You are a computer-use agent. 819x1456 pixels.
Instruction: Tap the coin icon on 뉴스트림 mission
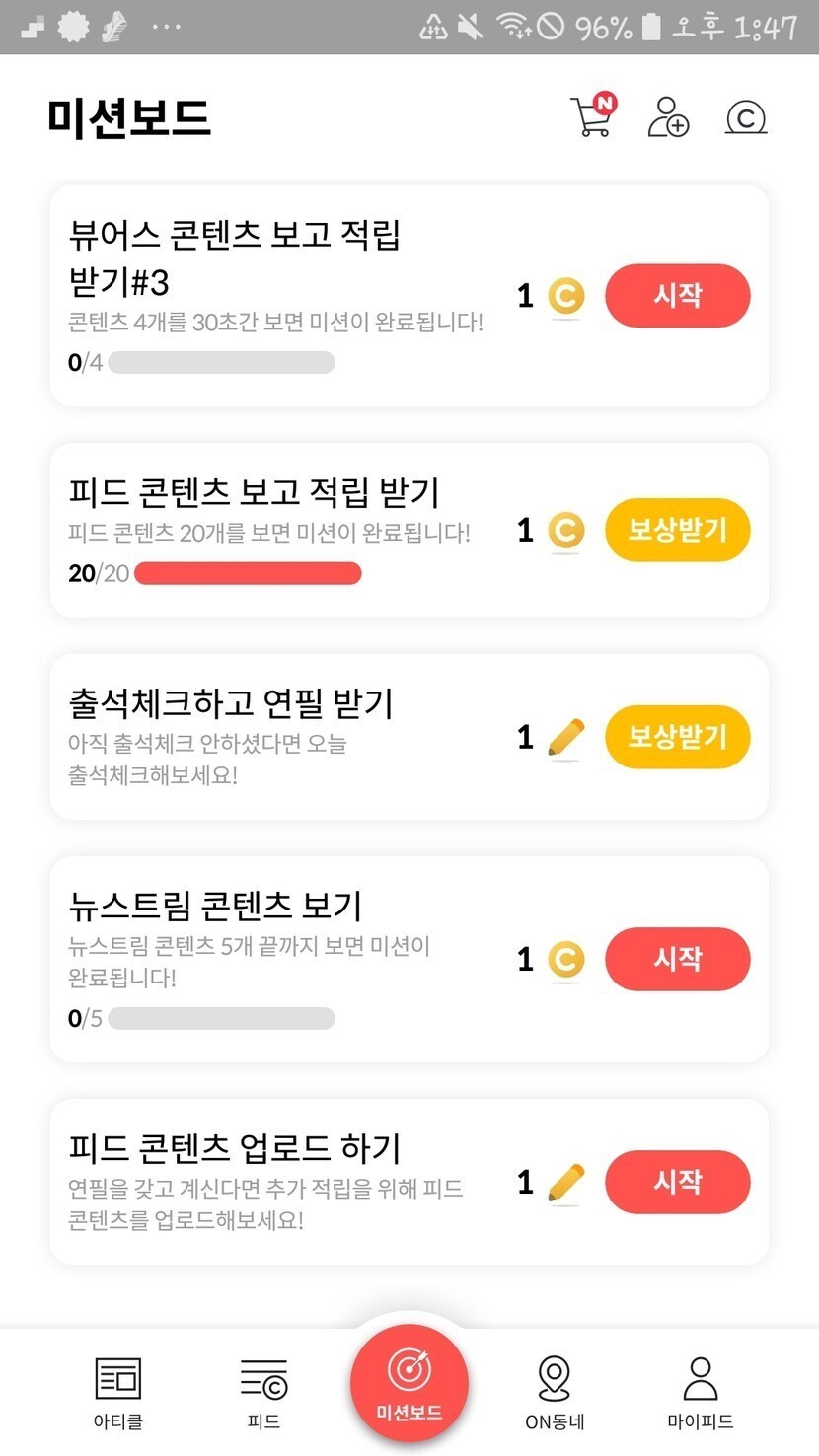click(x=565, y=959)
